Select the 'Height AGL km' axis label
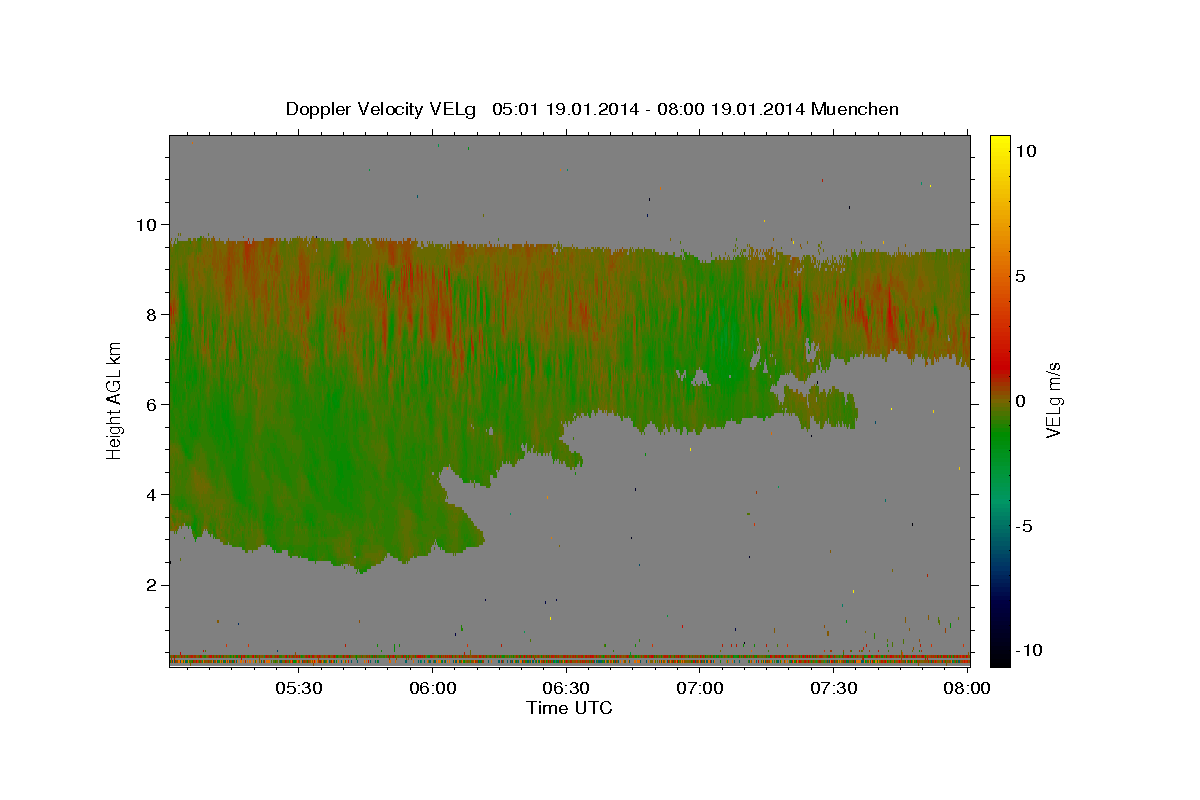The width and height of the screenshot is (1200, 800). [114, 400]
